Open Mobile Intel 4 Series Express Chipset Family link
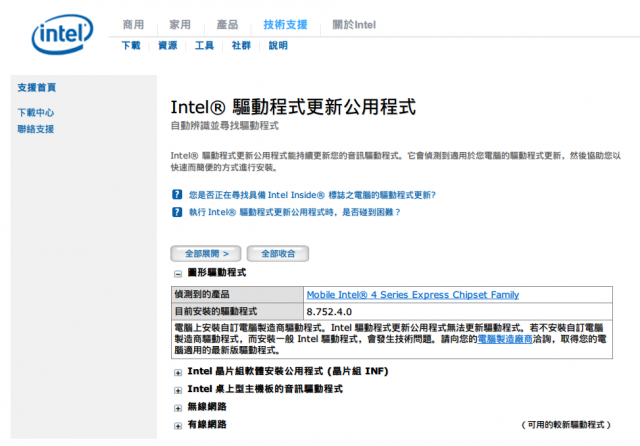This screenshot has width=640, height=446. 413,295
